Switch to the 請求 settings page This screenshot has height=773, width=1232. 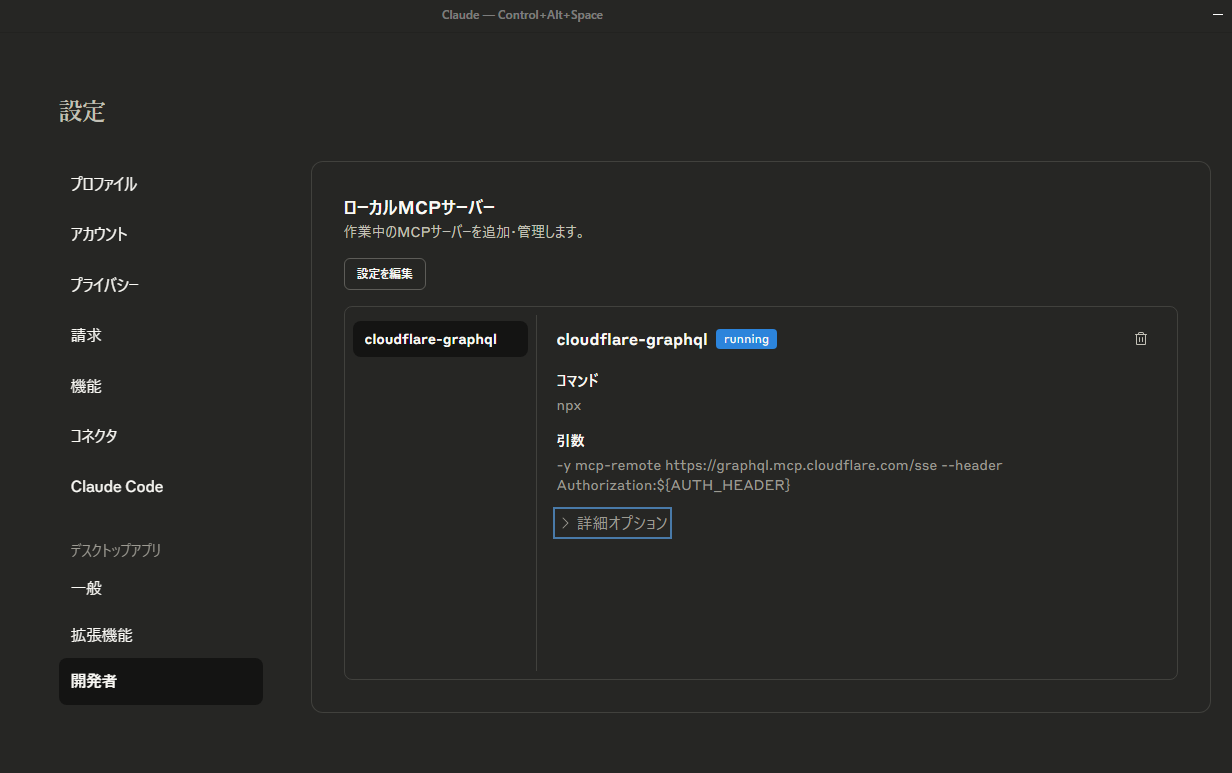tap(86, 335)
